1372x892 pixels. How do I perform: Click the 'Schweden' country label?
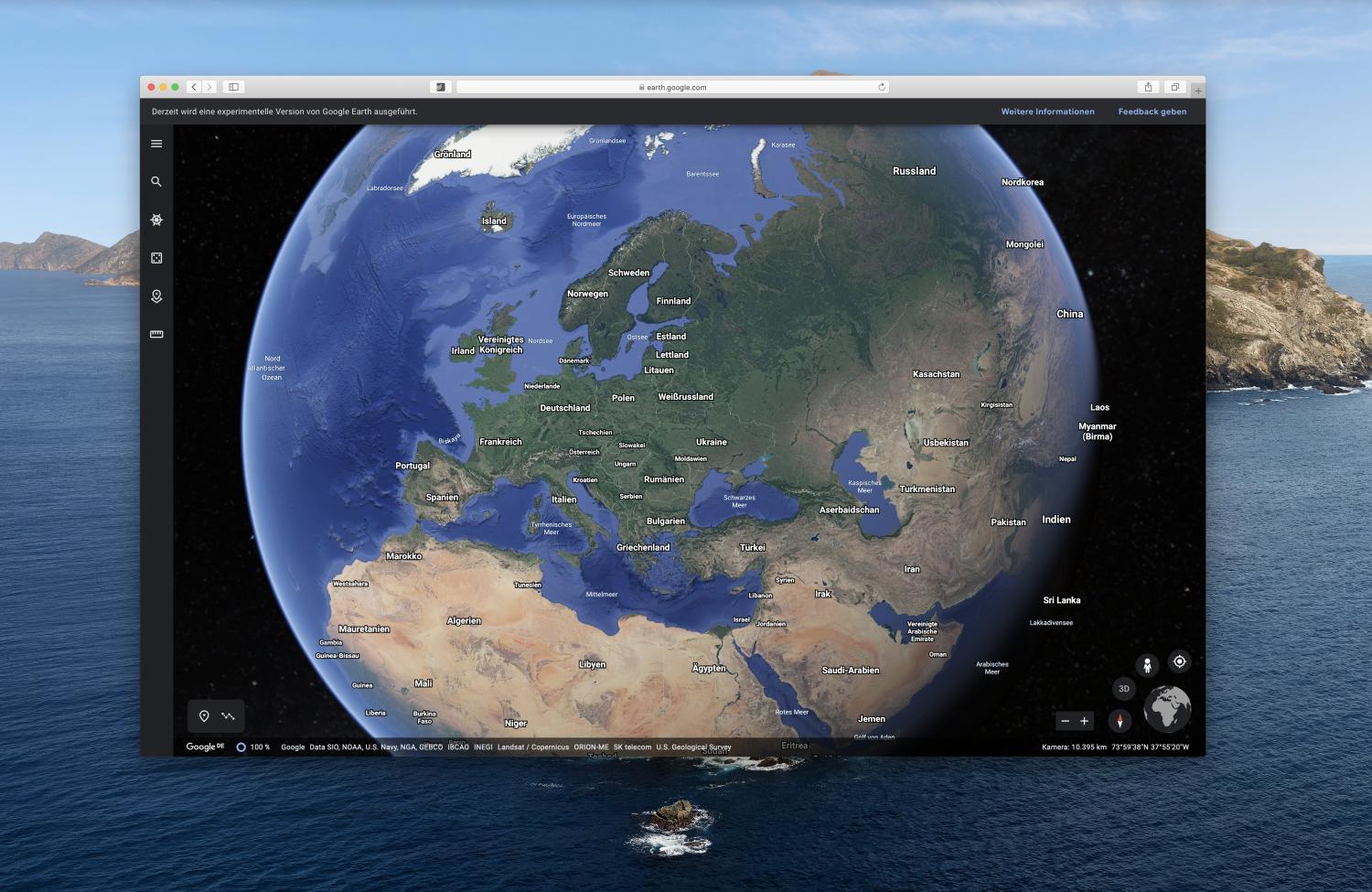pyautogui.click(x=628, y=273)
